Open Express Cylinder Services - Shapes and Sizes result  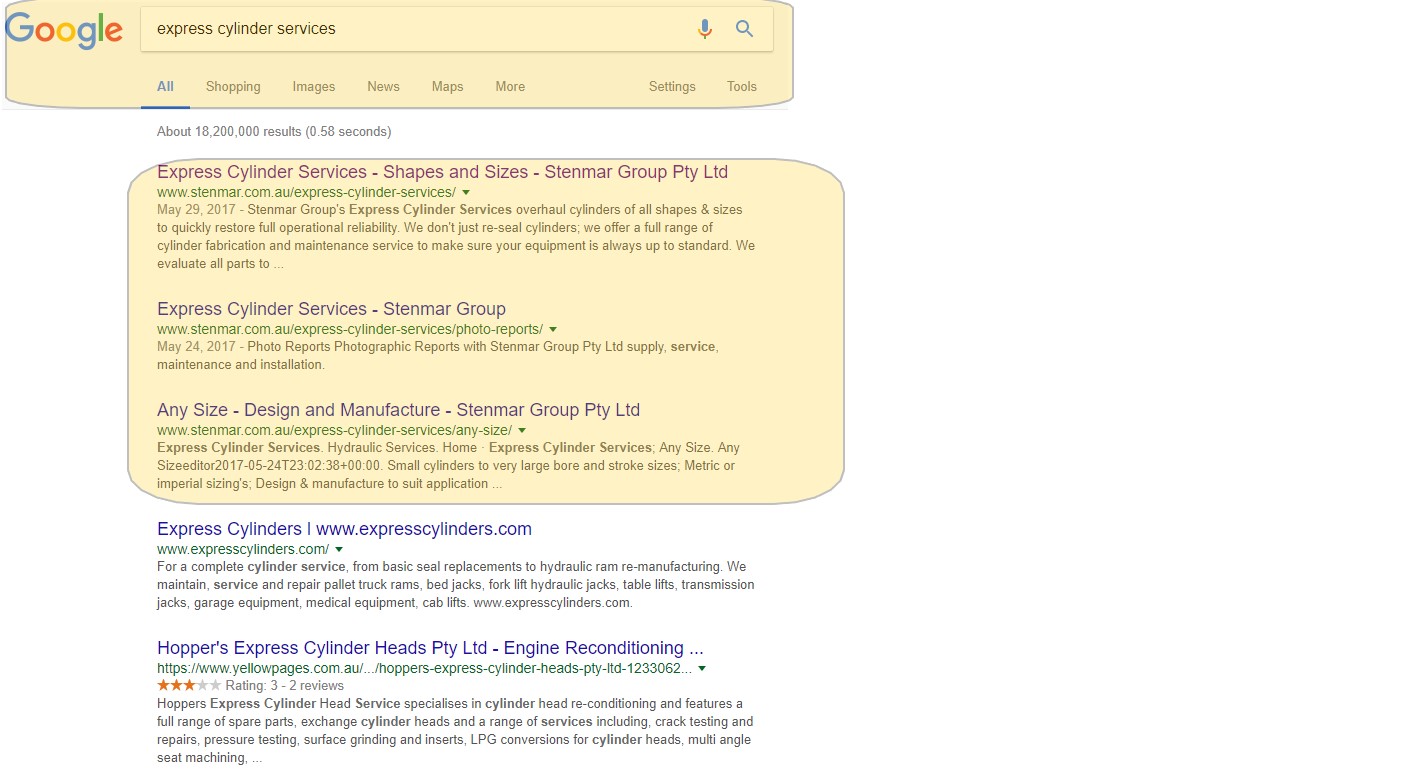[x=442, y=172]
